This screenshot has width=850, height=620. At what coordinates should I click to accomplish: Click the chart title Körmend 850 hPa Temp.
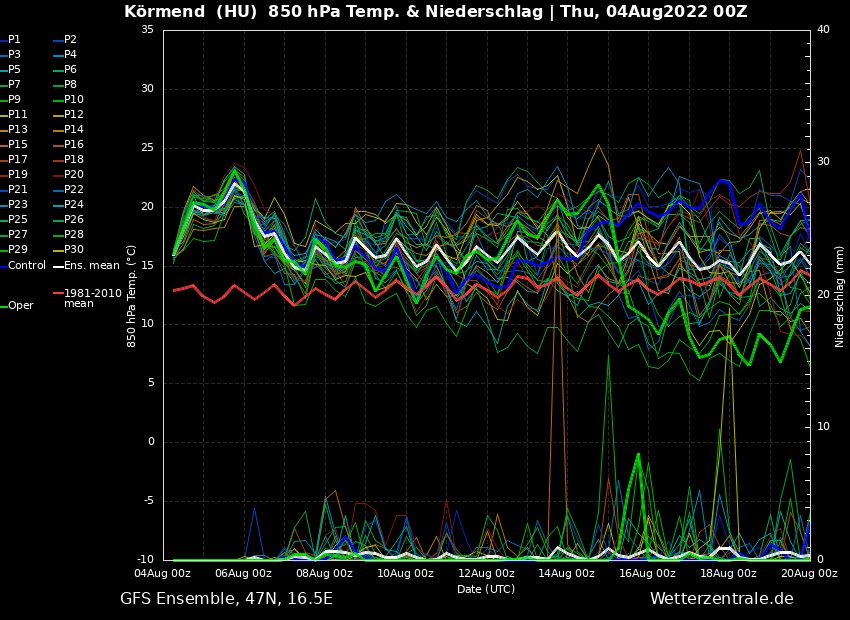tap(435, 12)
